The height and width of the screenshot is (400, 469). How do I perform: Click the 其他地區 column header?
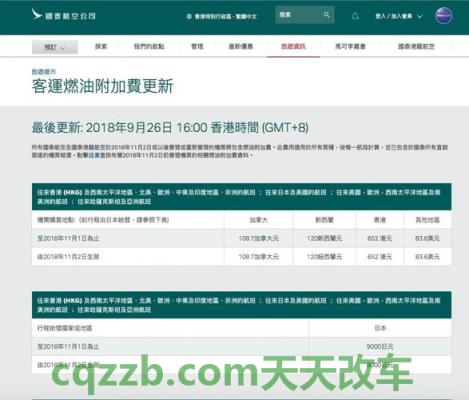point(427,220)
